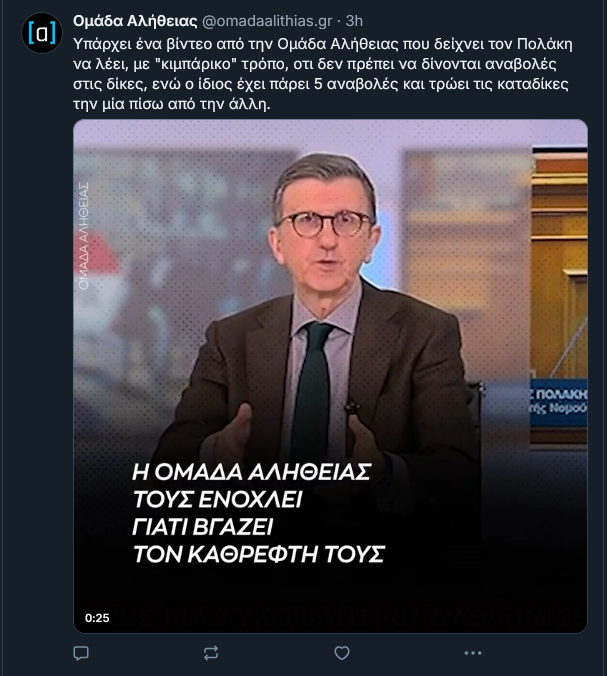Image resolution: width=607 pixels, height=676 pixels.
Task: Click the blue ΠΟΛΑΚΗ name banner in video
Action: tap(558, 403)
